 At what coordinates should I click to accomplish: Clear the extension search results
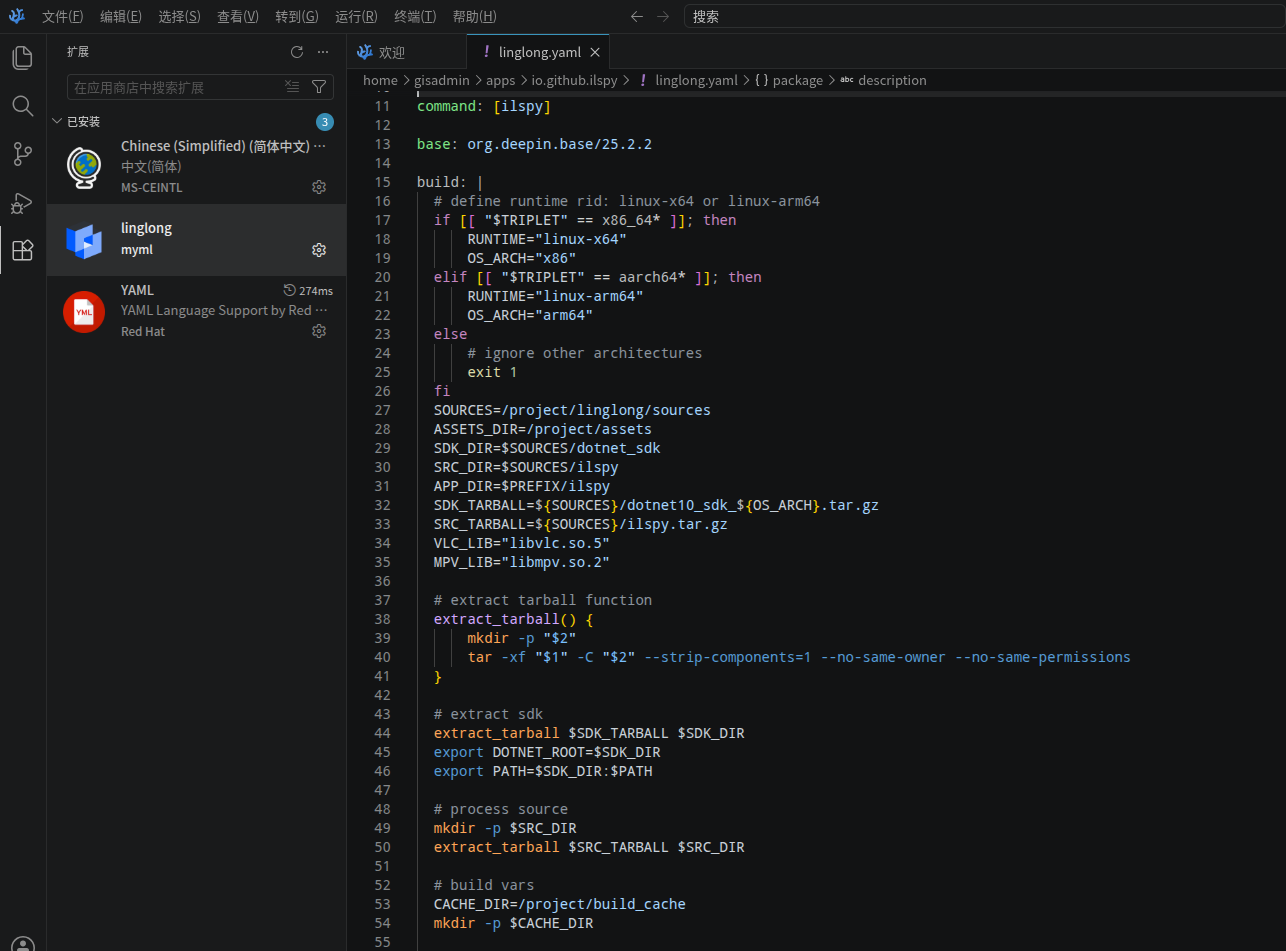coord(292,87)
